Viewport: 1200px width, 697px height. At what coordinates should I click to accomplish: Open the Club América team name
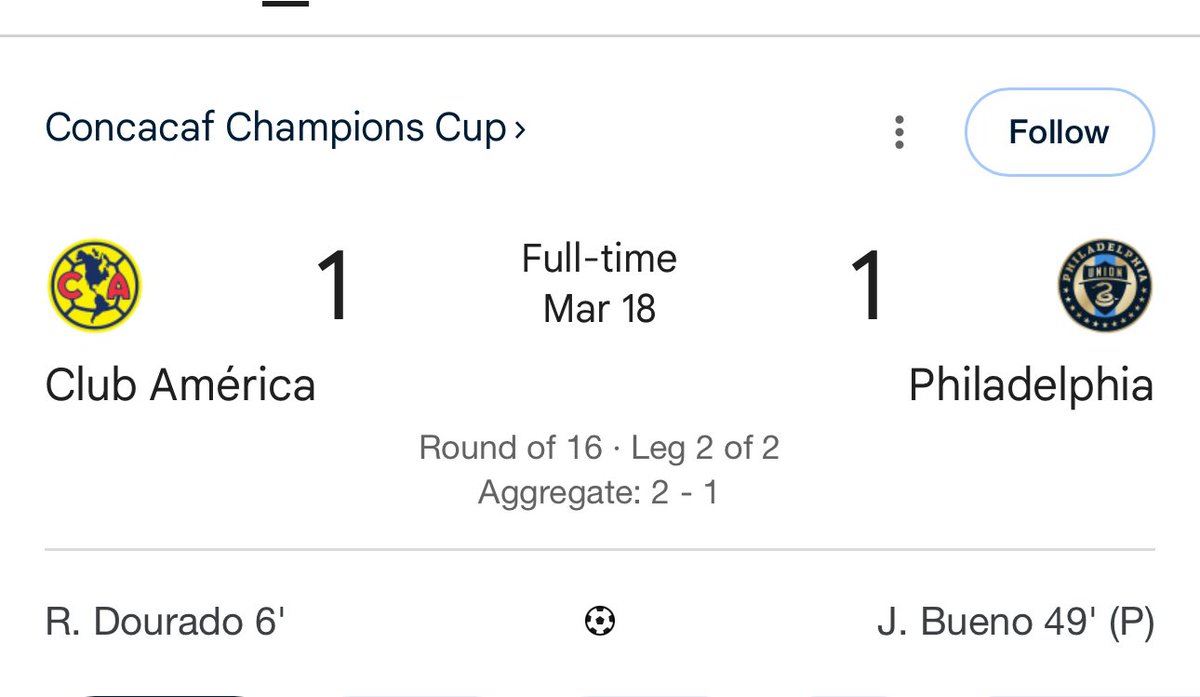[x=180, y=386]
